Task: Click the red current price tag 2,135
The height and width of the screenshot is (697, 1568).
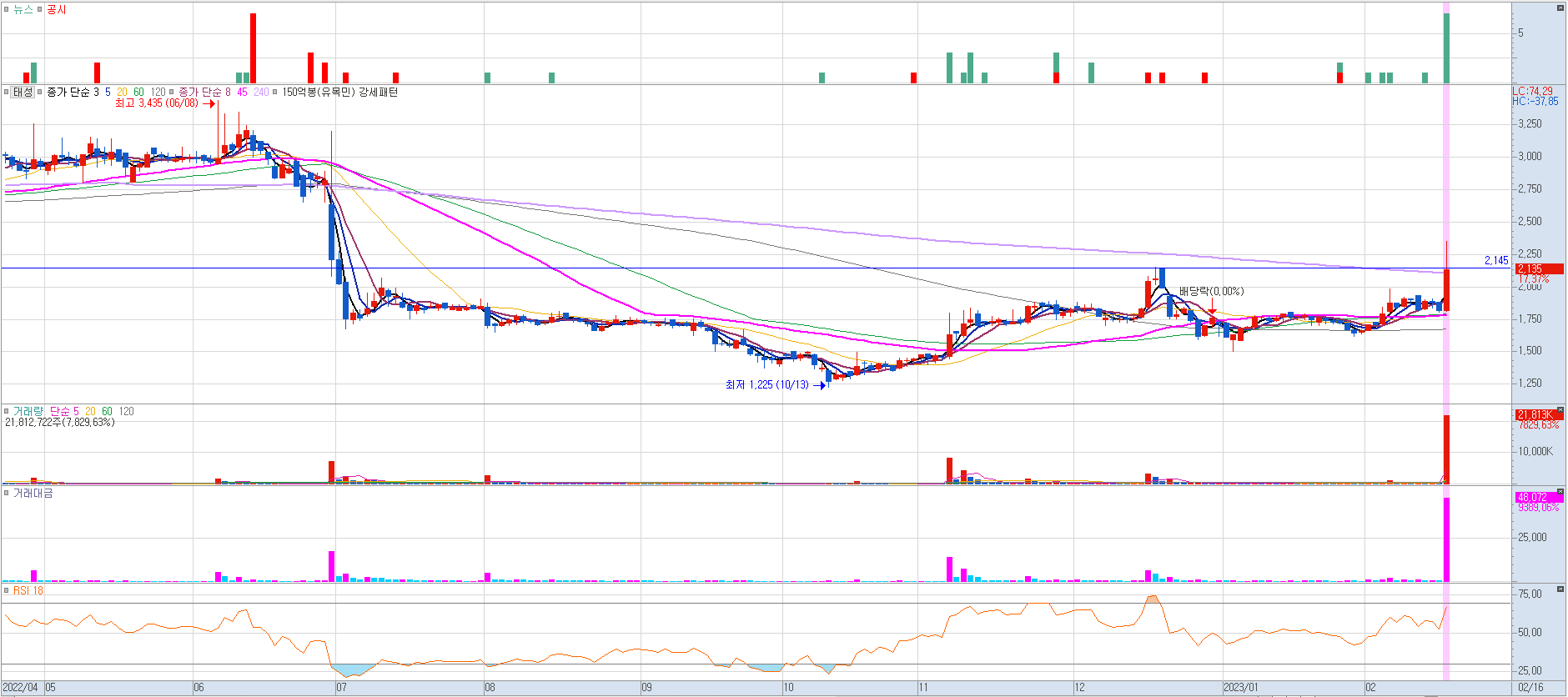Action: tap(1539, 268)
